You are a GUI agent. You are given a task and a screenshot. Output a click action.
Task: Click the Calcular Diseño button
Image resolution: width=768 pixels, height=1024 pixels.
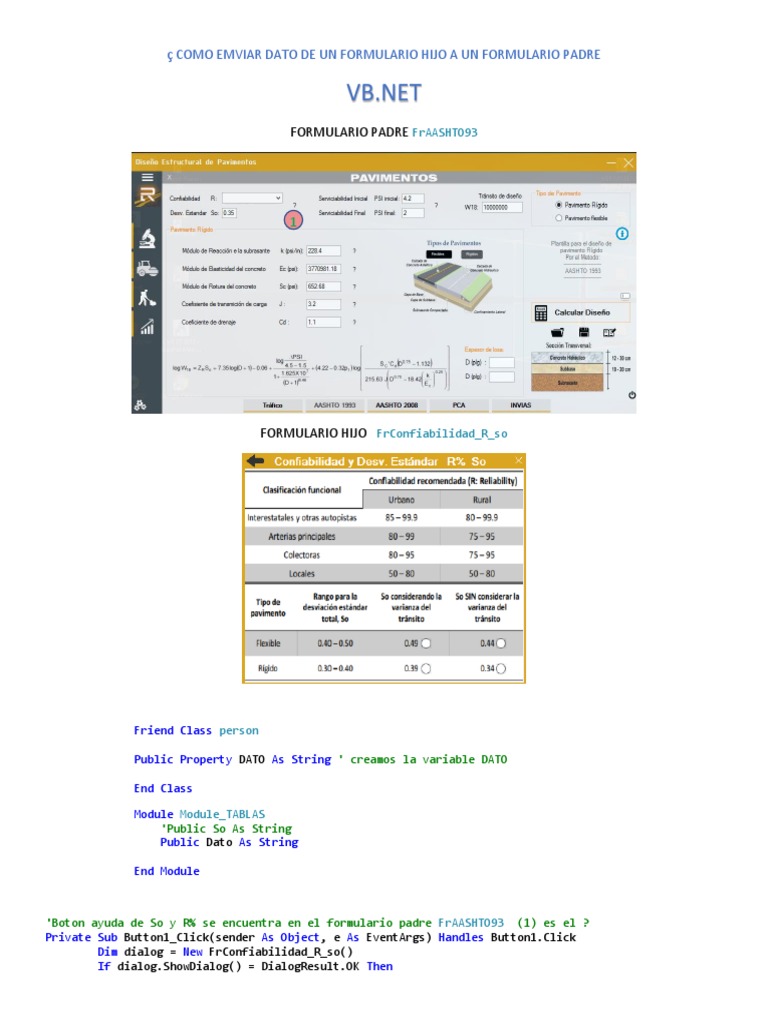tap(581, 313)
